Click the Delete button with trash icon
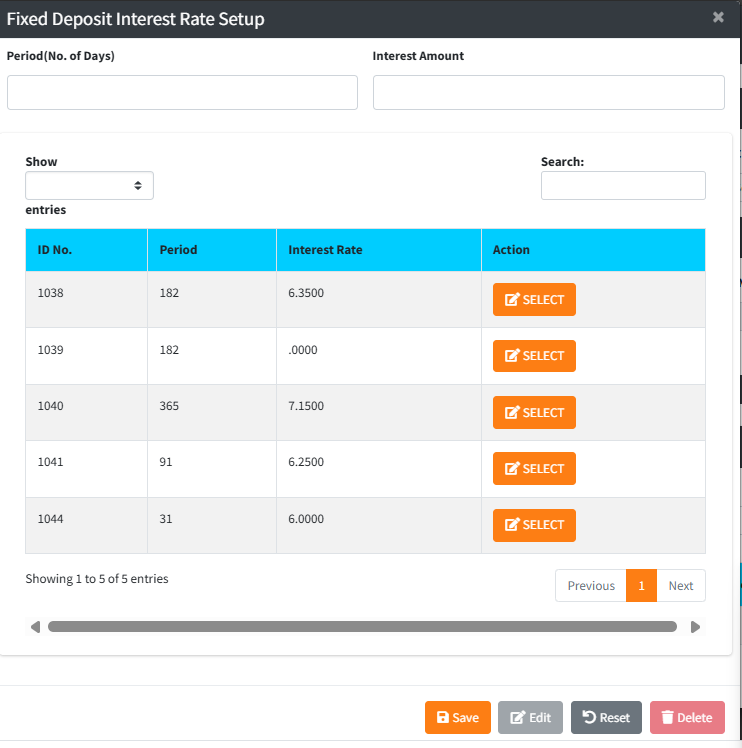Image resolution: width=742 pixels, height=748 pixels. pos(686,717)
